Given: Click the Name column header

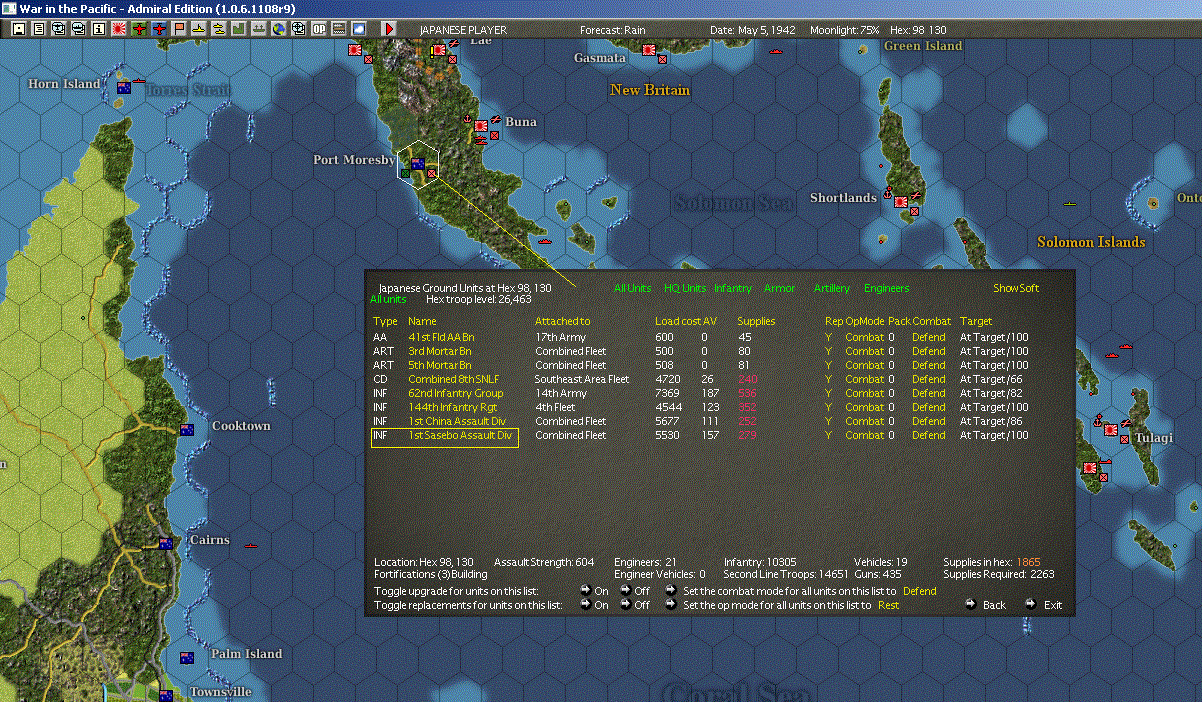Looking at the screenshot, I should pos(422,321).
